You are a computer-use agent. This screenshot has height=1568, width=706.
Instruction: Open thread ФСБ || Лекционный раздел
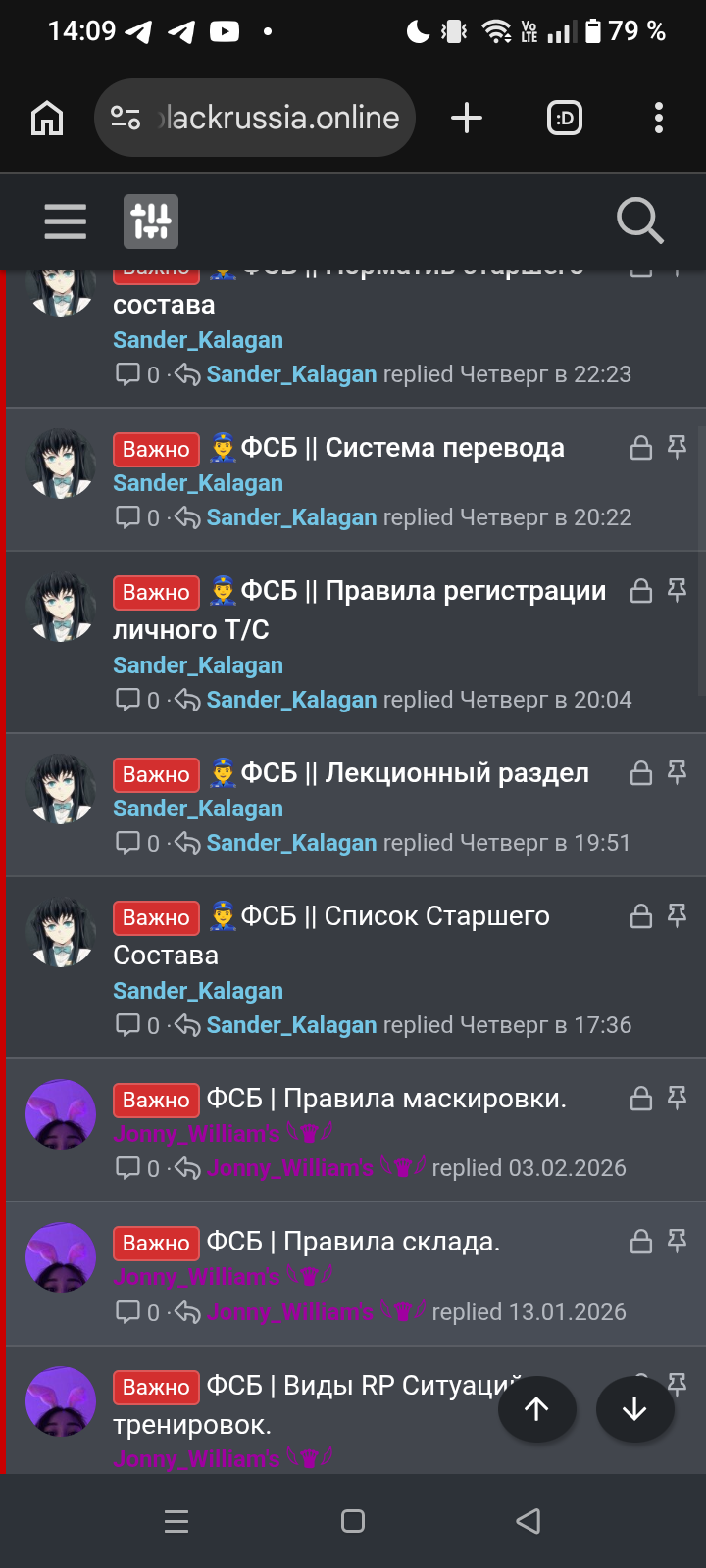click(x=415, y=773)
